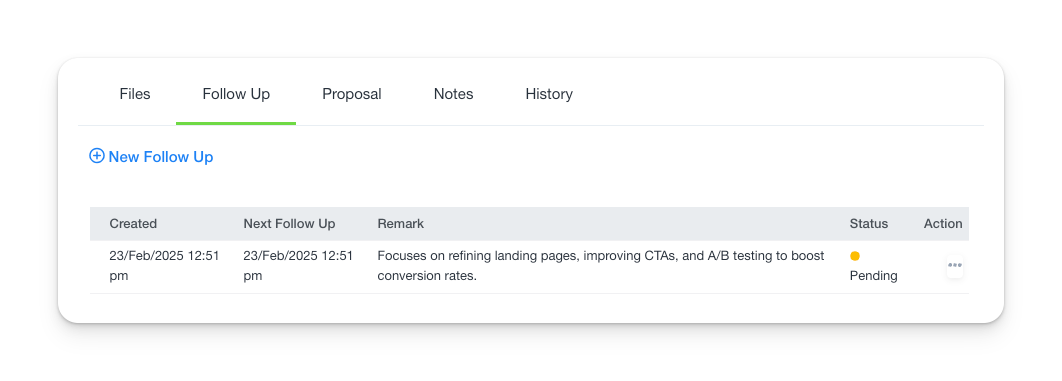Open the Proposal tab

coord(352,94)
